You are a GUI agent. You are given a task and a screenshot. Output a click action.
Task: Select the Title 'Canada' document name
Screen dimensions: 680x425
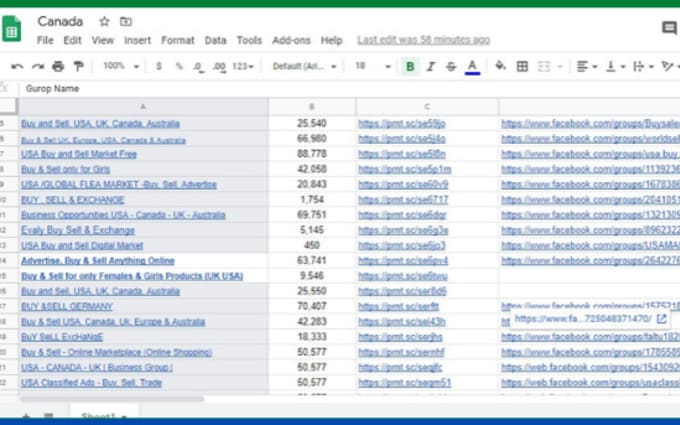pos(60,21)
